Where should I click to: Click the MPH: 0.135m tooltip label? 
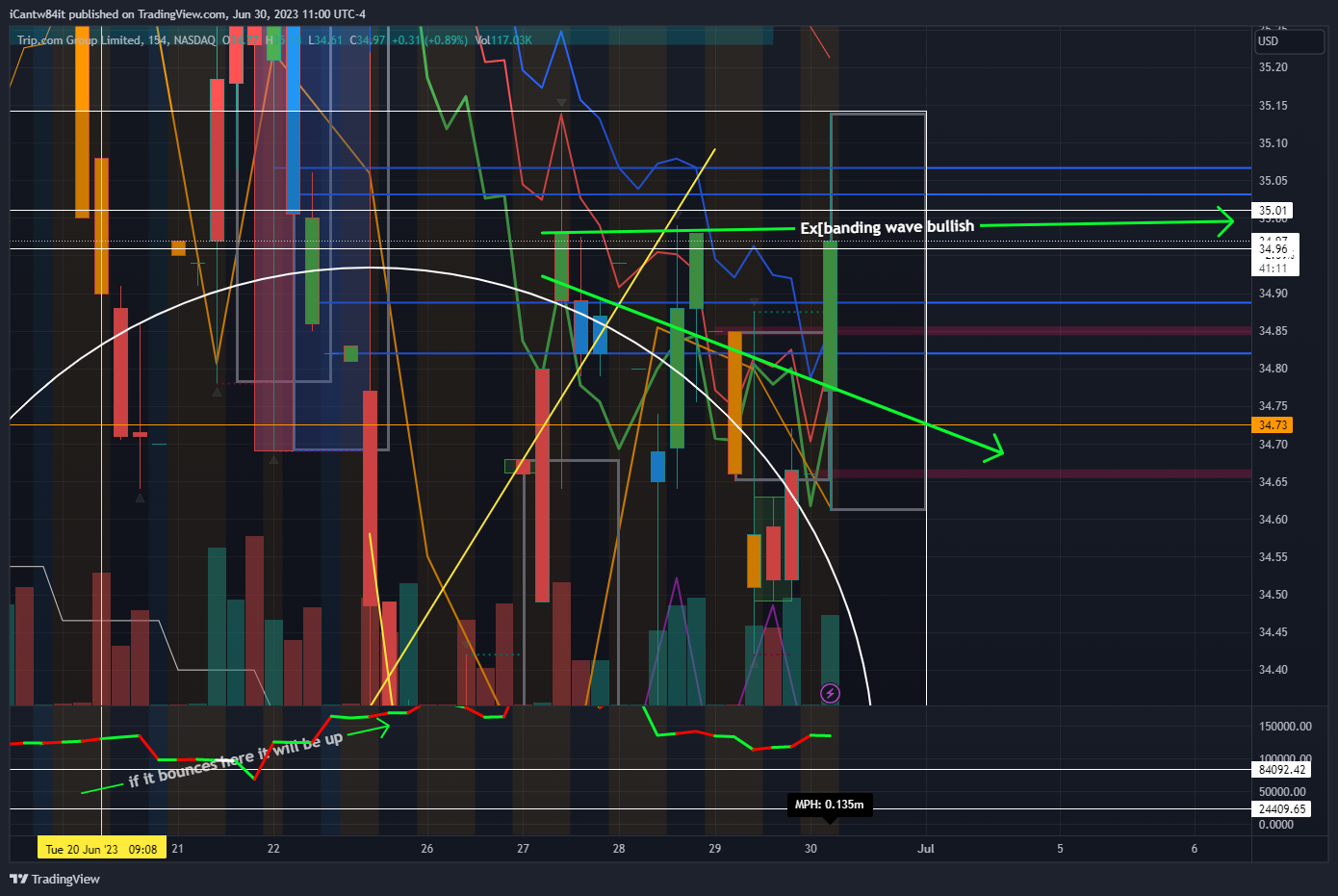point(830,805)
